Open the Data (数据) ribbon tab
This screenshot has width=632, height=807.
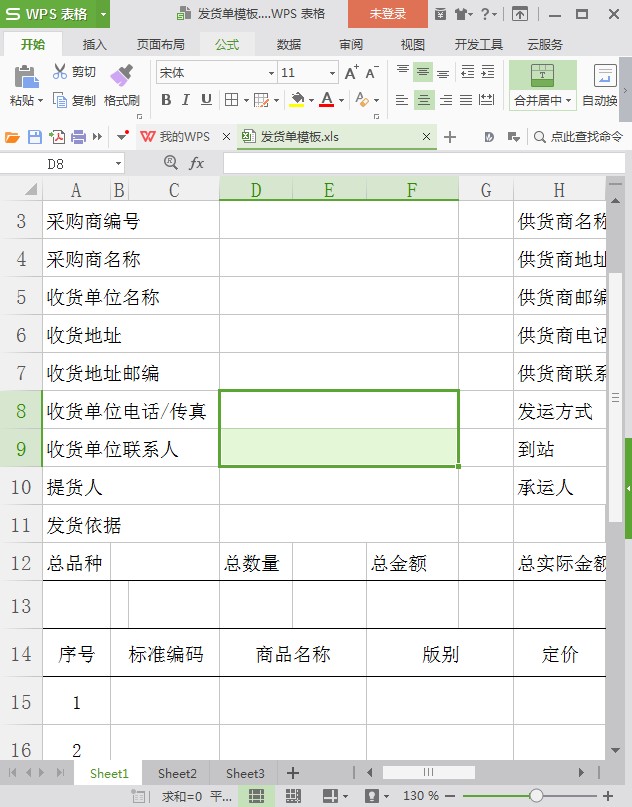coord(289,45)
